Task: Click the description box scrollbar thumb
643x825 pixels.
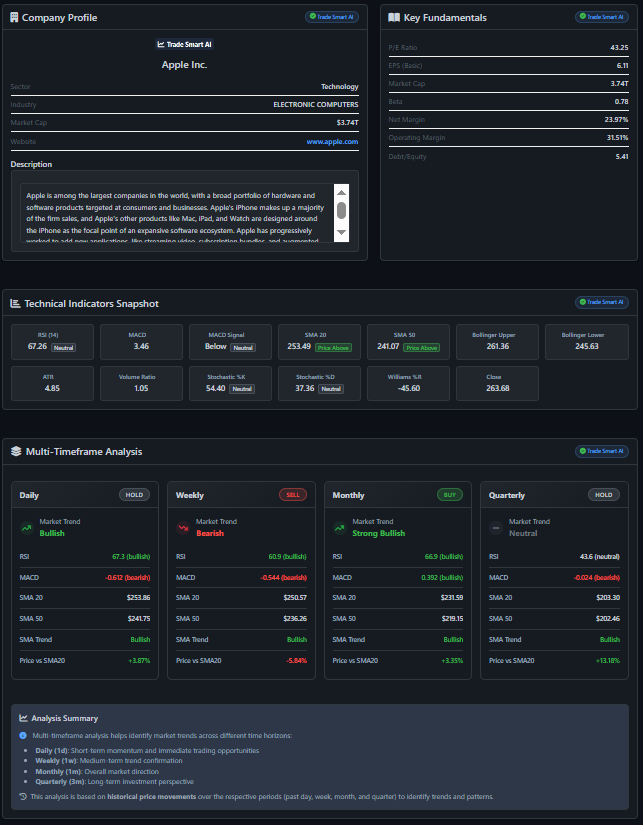Action: coord(341,210)
